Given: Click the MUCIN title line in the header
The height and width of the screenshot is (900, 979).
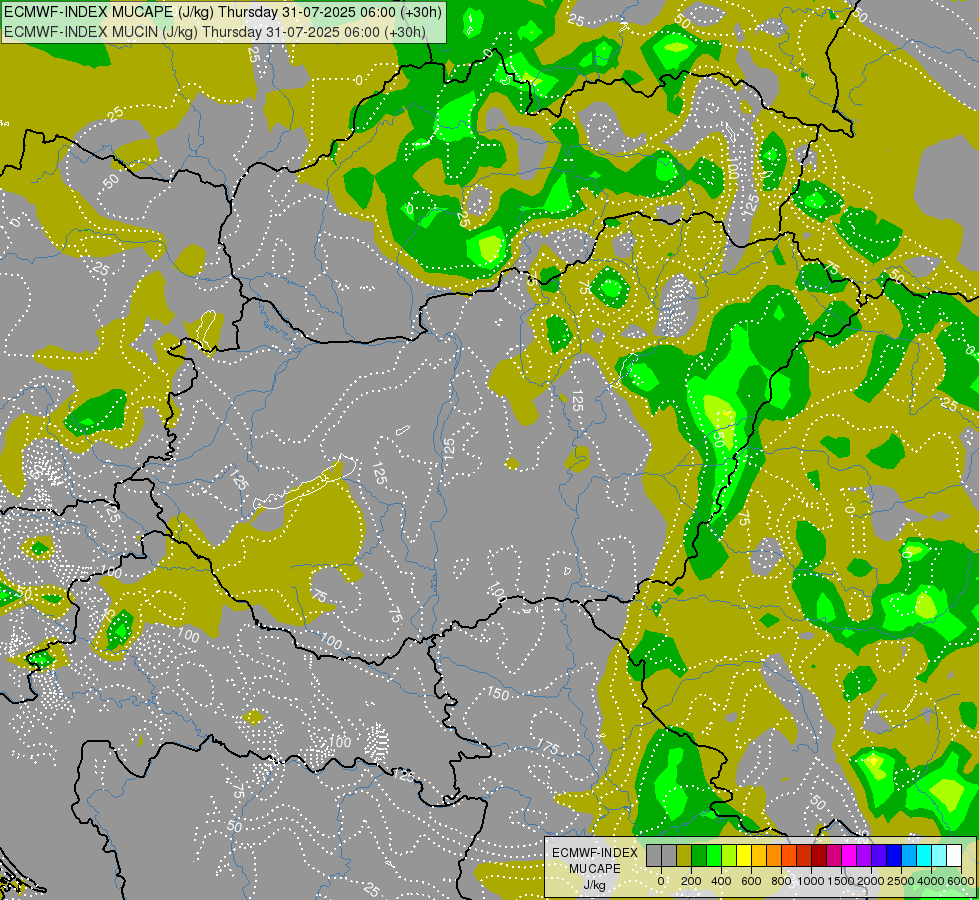Looking at the screenshot, I should point(215,32).
